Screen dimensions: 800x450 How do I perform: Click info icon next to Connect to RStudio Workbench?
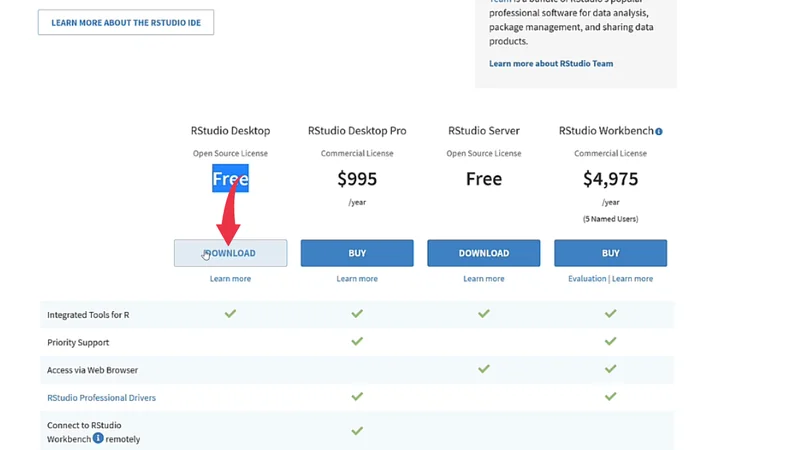pyautogui.click(x=98, y=438)
